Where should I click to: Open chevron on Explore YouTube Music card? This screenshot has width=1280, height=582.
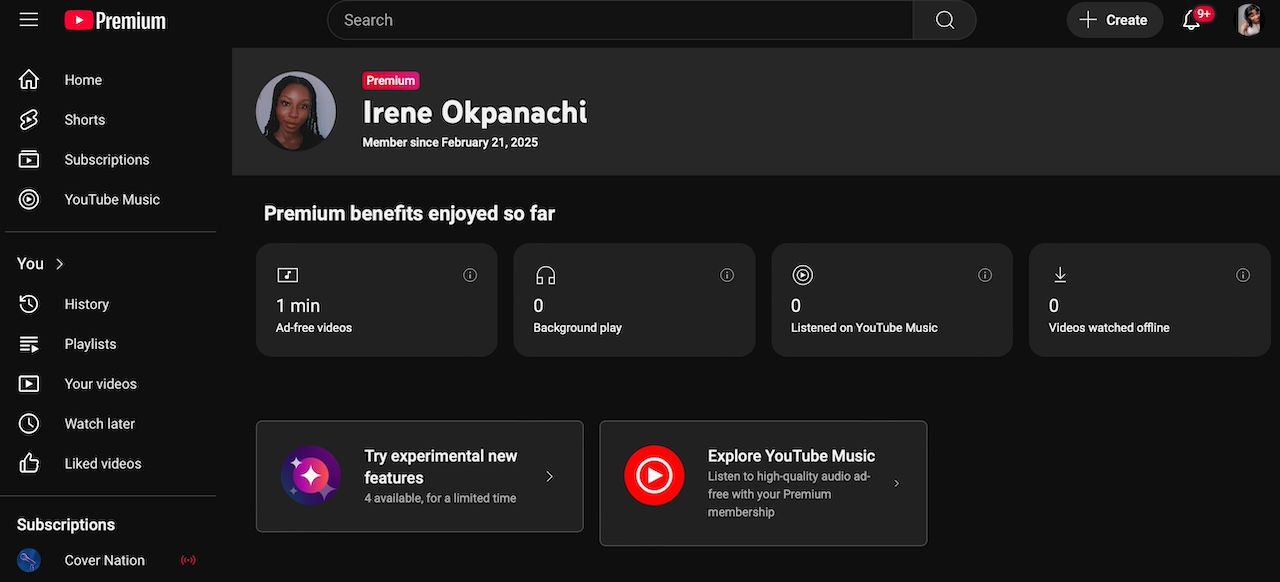click(896, 483)
